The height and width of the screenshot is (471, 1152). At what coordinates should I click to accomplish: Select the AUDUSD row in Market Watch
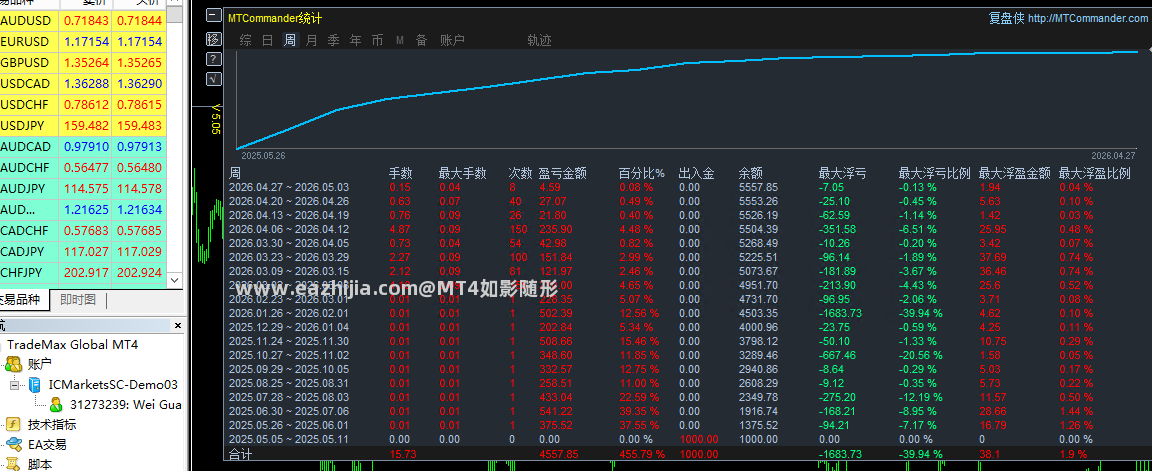point(83,20)
